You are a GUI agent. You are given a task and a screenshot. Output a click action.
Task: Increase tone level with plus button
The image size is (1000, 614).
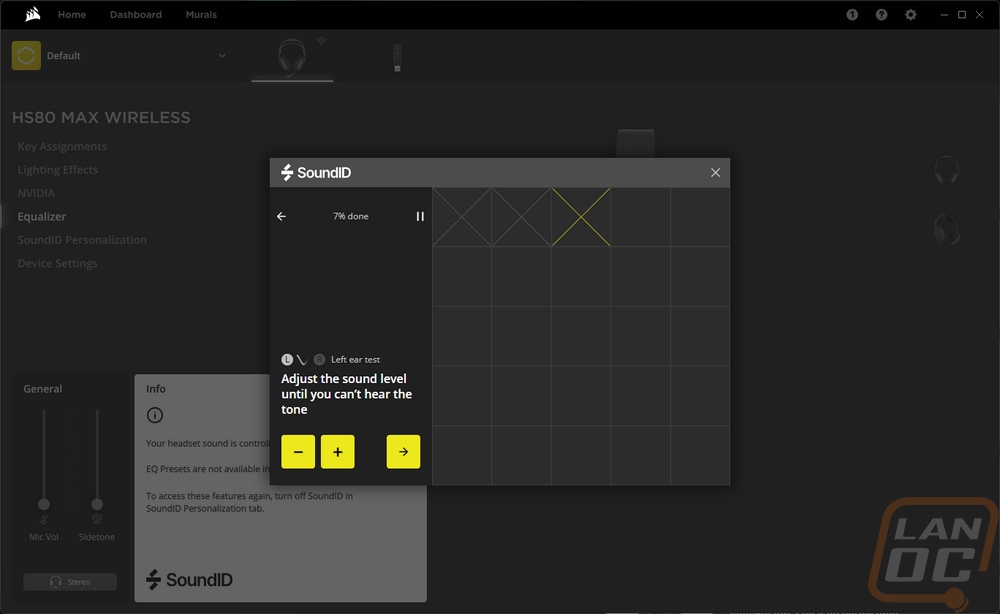pyautogui.click(x=337, y=451)
